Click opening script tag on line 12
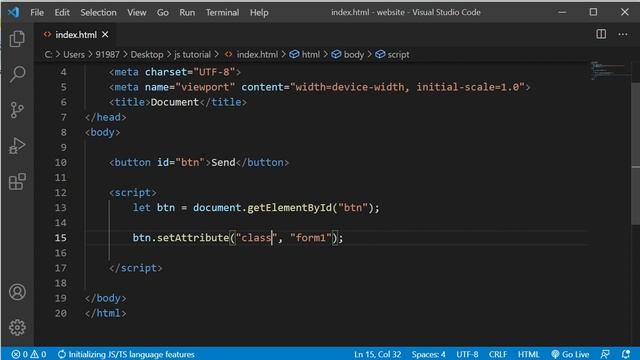Viewport: 640px width, 360px height. 133,193
